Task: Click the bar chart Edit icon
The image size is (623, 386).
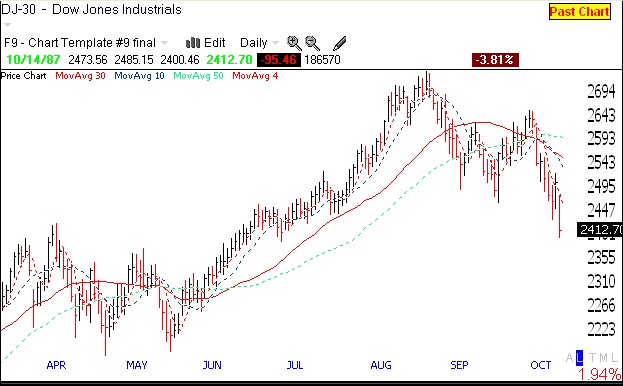Action: [x=193, y=42]
